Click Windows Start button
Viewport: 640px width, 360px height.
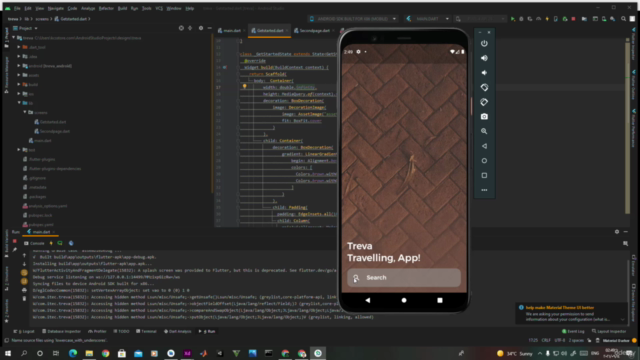[x=8, y=353]
